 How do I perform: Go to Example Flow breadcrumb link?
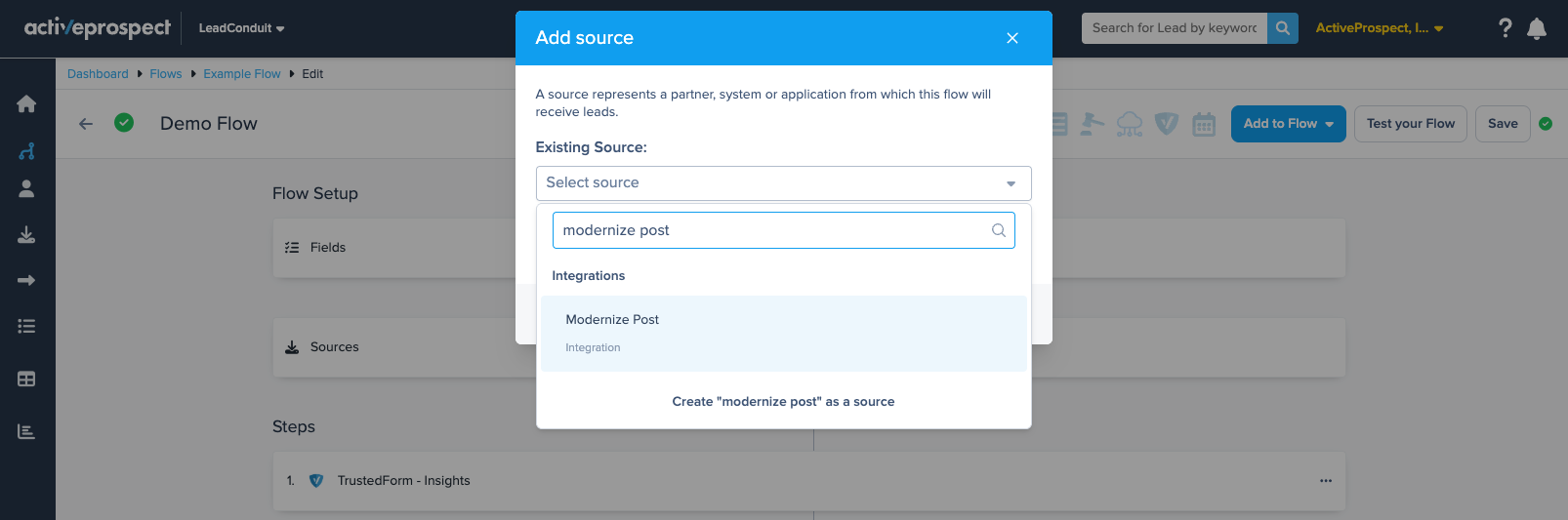242,74
